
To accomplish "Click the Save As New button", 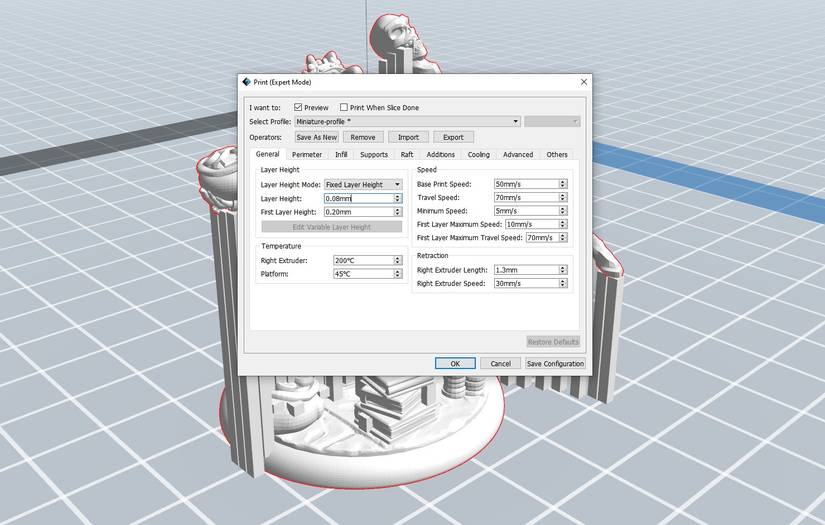I will pyautogui.click(x=316, y=137).
